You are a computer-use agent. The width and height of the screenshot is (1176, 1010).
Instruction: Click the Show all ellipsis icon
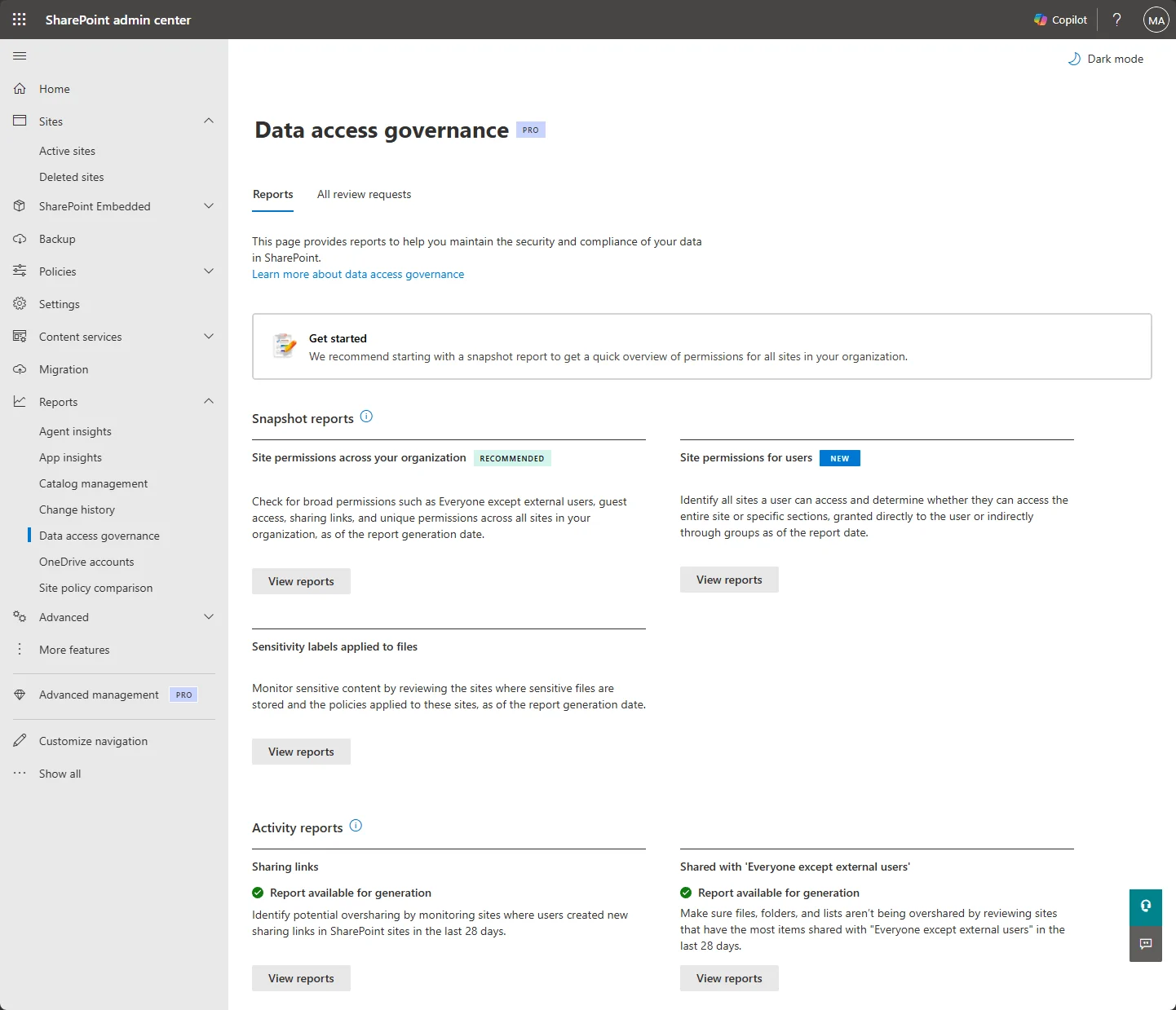pos(20,774)
